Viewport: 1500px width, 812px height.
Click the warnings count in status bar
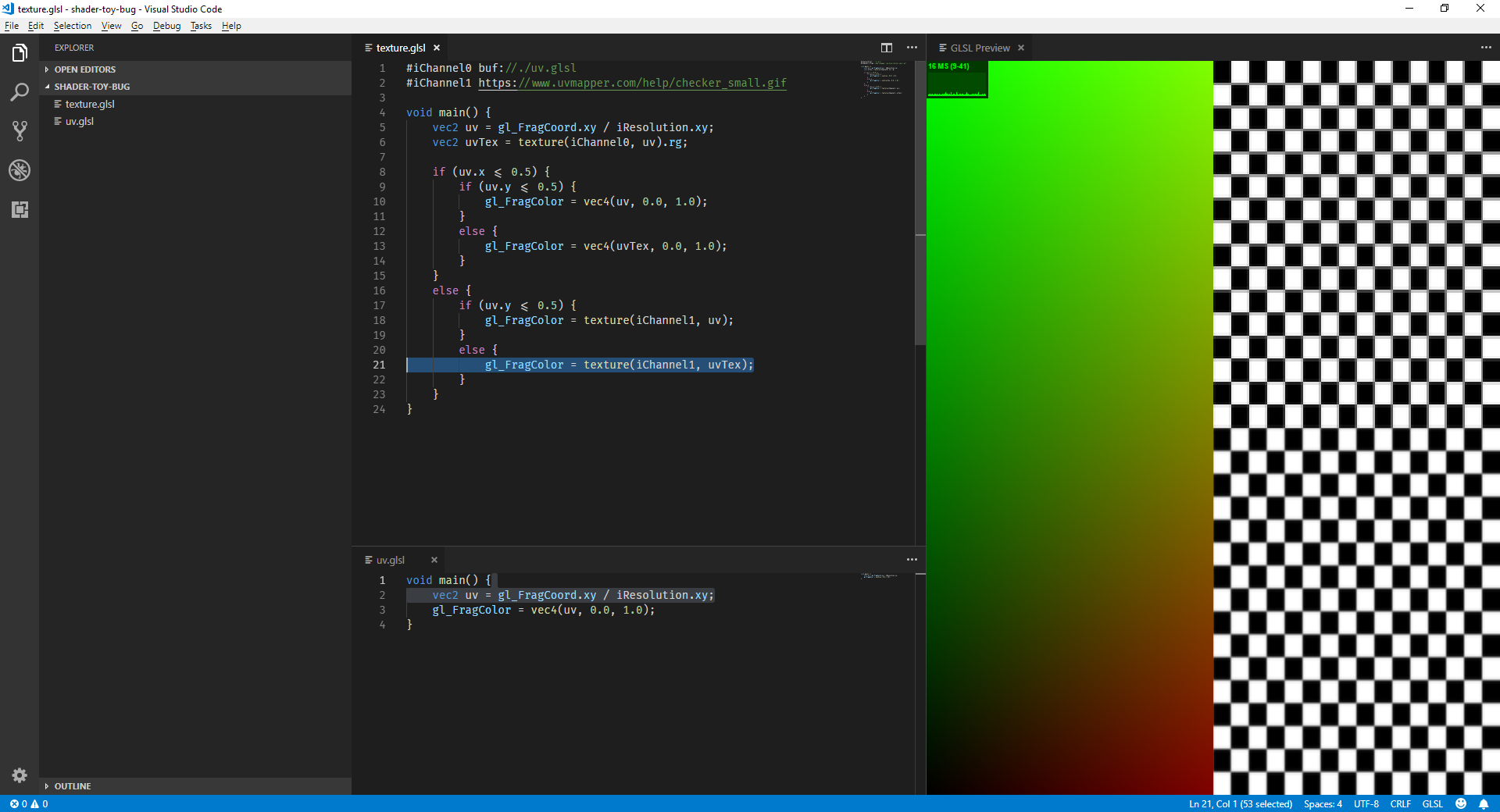(x=39, y=803)
